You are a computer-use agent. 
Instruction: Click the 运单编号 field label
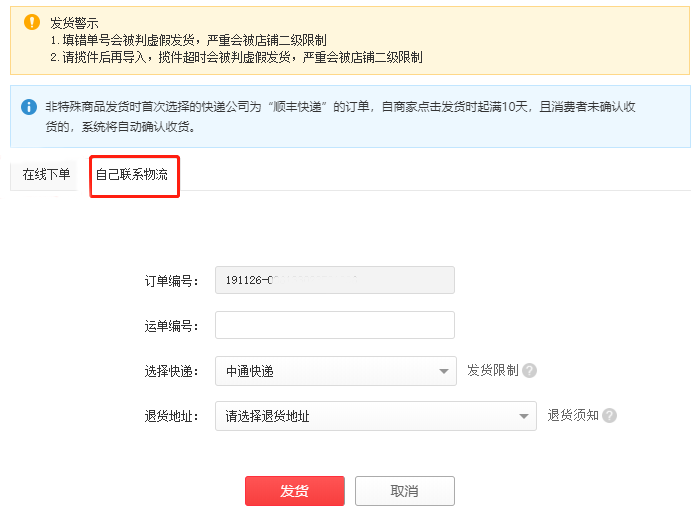point(172,326)
